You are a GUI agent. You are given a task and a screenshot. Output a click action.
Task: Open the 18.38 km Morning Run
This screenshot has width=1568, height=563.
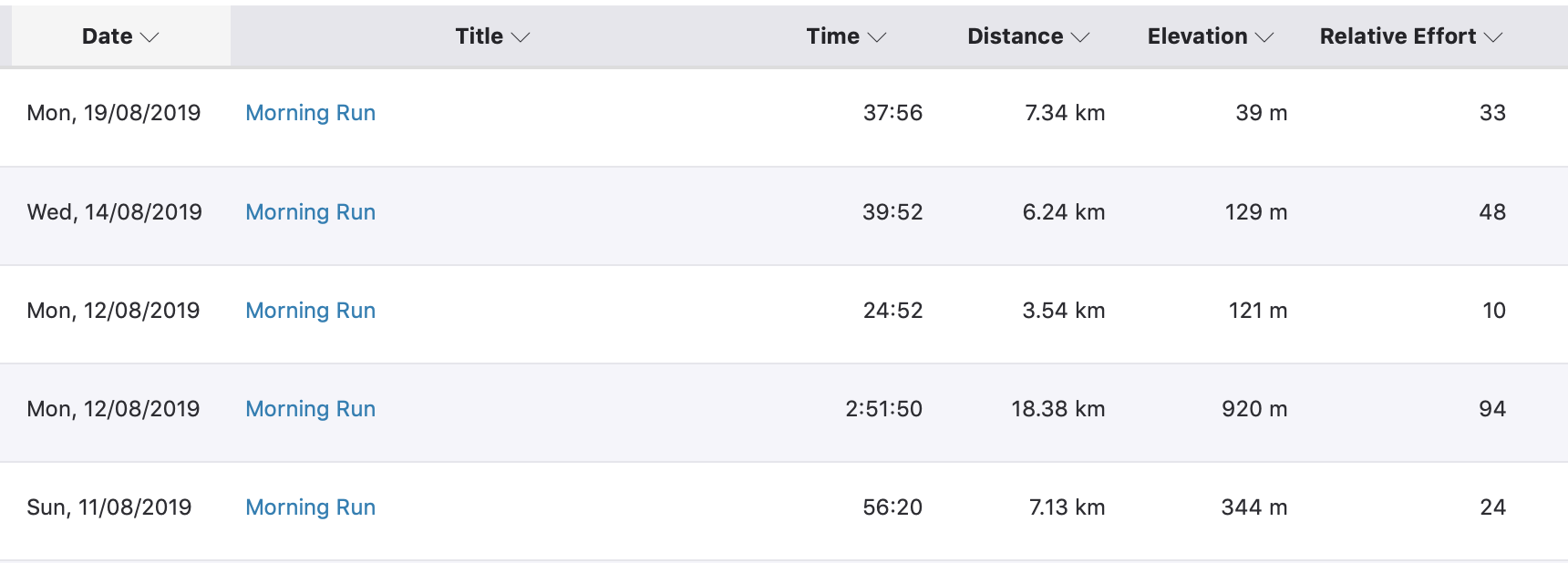[x=310, y=409]
